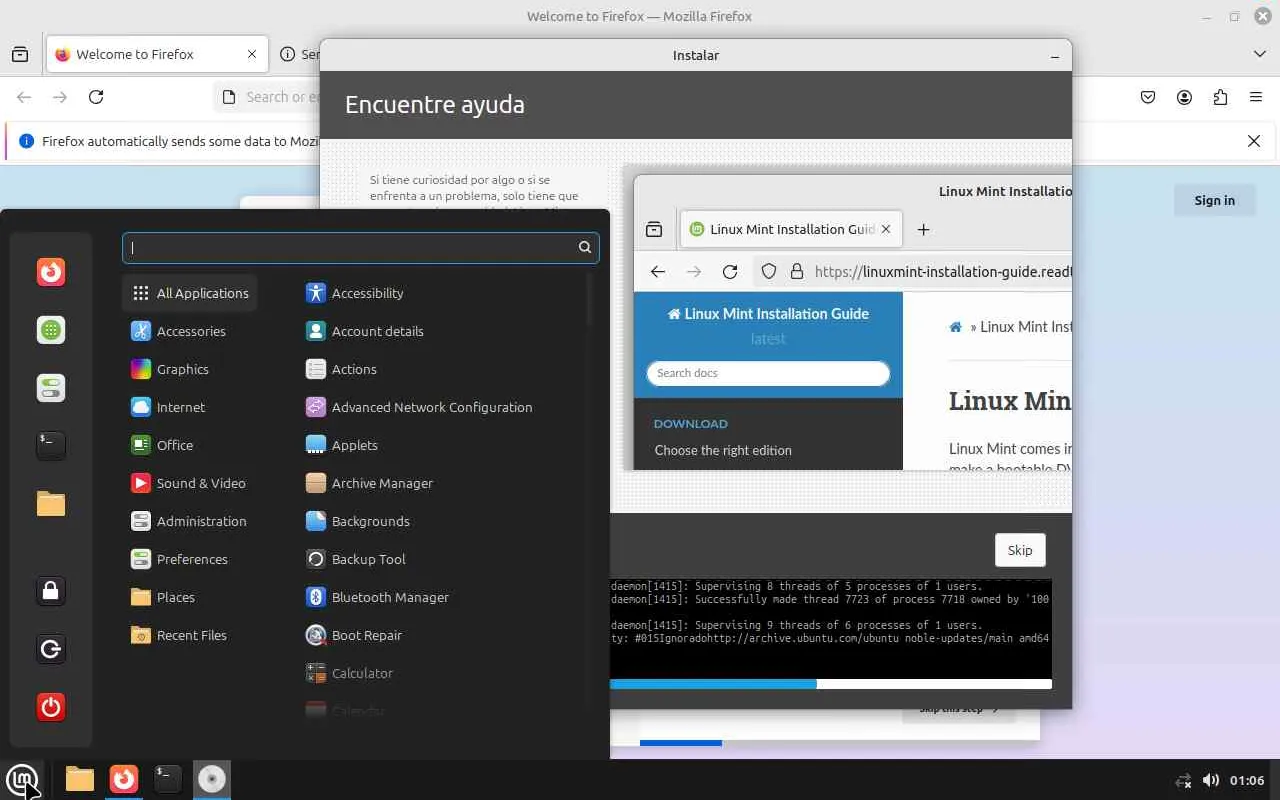The height and width of the screenshot is (800, 1280).
Task: Open the Firefox View button
Action: [x=20, y=54]
